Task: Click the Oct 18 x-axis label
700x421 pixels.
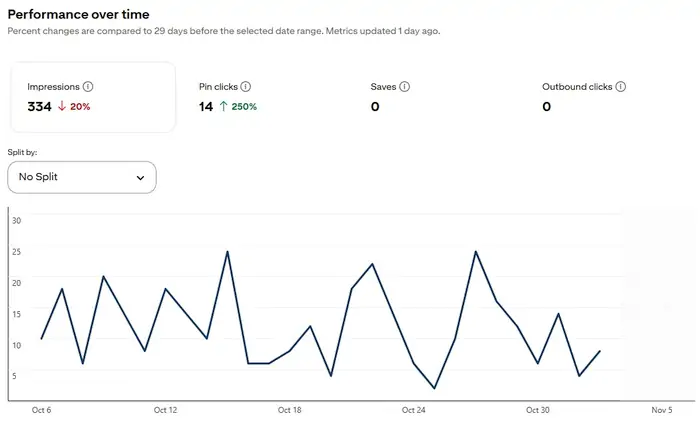Action: coord(289,410)
